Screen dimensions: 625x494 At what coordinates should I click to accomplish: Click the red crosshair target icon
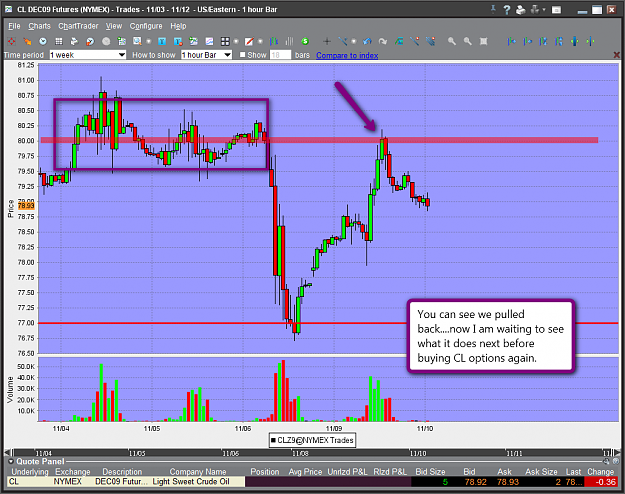tap(12, 41)
